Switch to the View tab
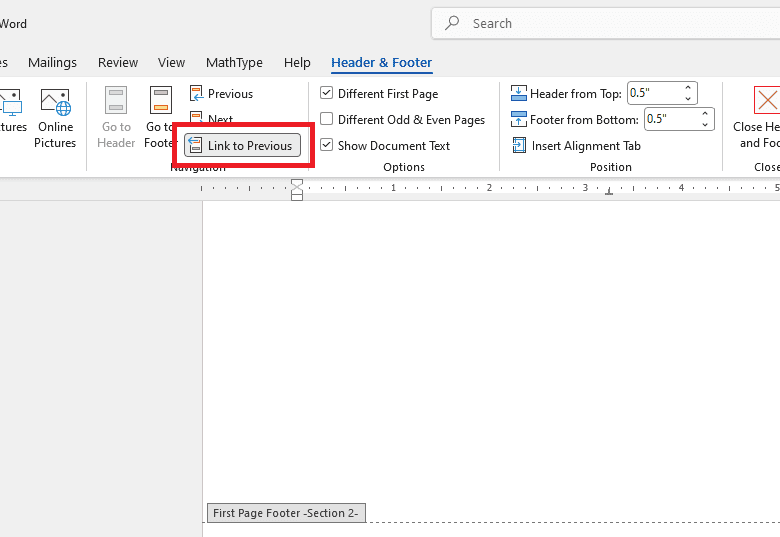The image size is (780, 537). (x=171, y=63)
